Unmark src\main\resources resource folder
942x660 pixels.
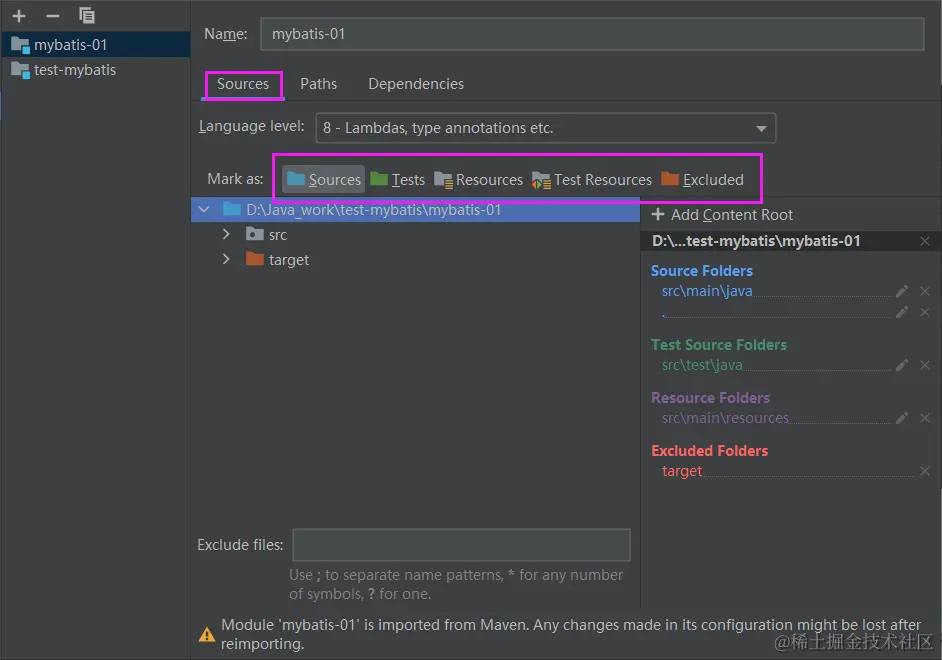(925, 418)
